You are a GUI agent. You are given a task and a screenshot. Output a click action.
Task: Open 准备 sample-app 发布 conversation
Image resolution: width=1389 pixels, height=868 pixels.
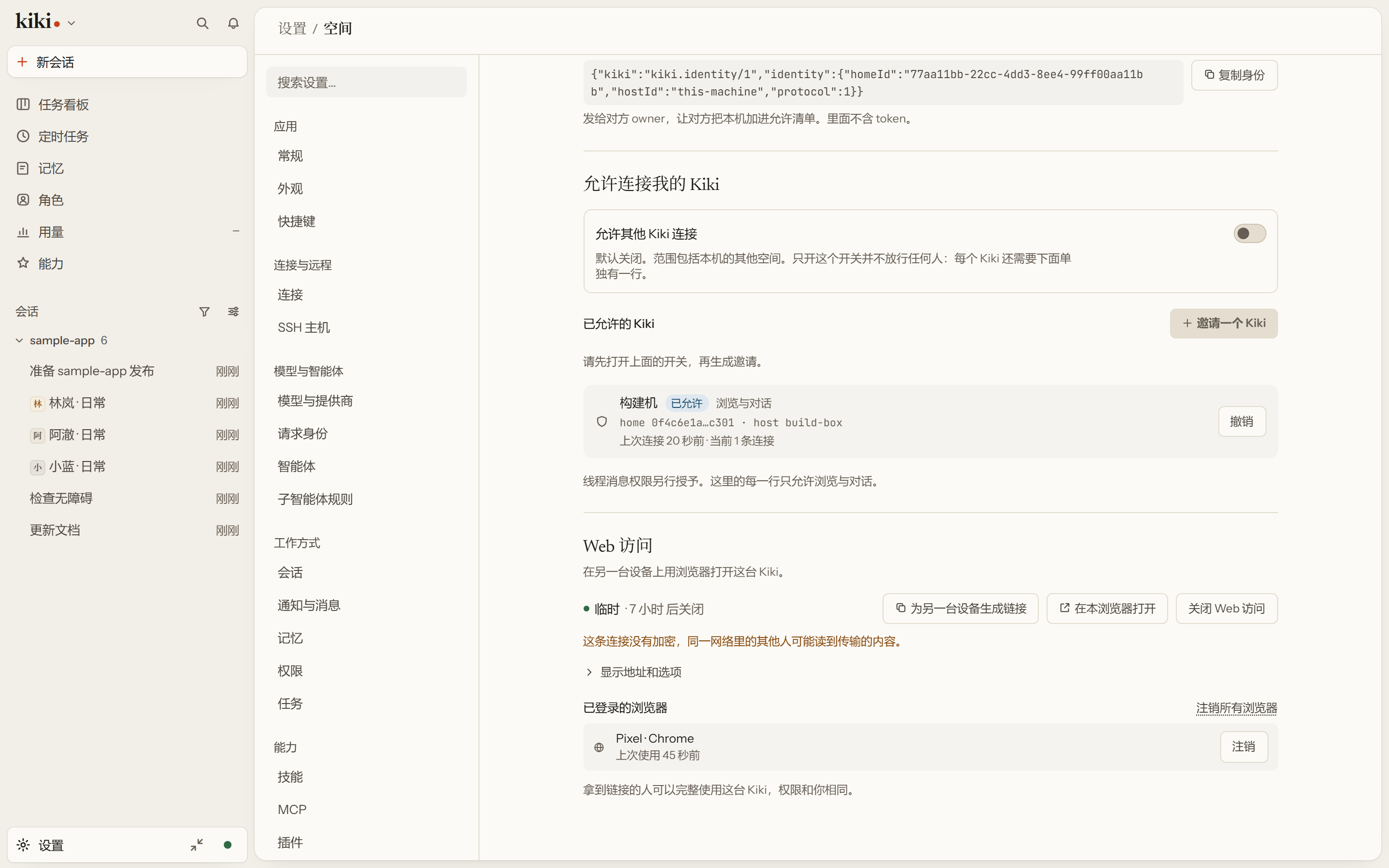pyautogui.click(x=127, y=371)
